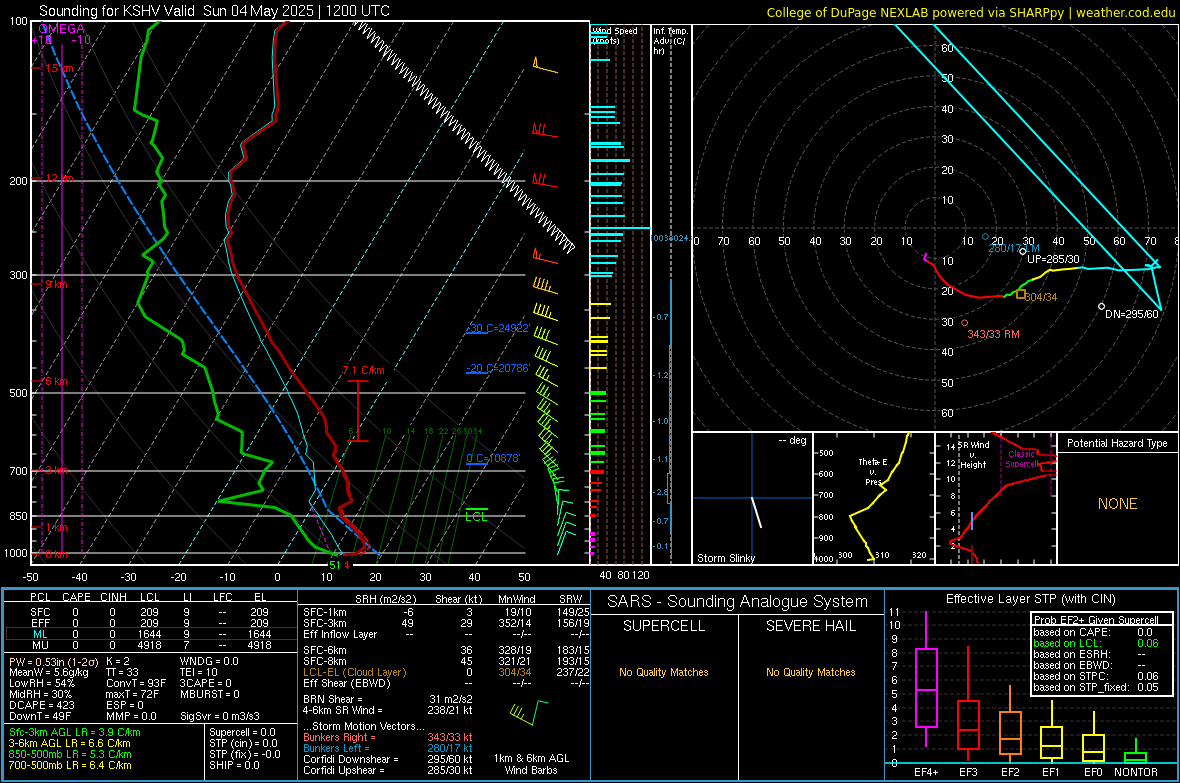Click the SEVERE HAIL column heading in SARS
1180x783 pixels.
pyautogui.click(x=810, y=626)
